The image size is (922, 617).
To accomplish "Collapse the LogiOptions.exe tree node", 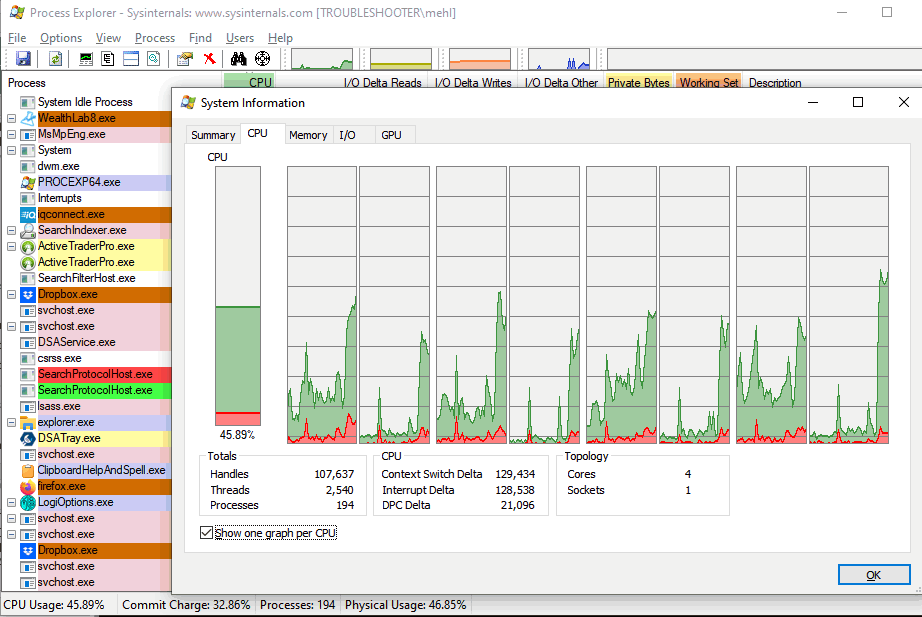I will pos(11,502).
